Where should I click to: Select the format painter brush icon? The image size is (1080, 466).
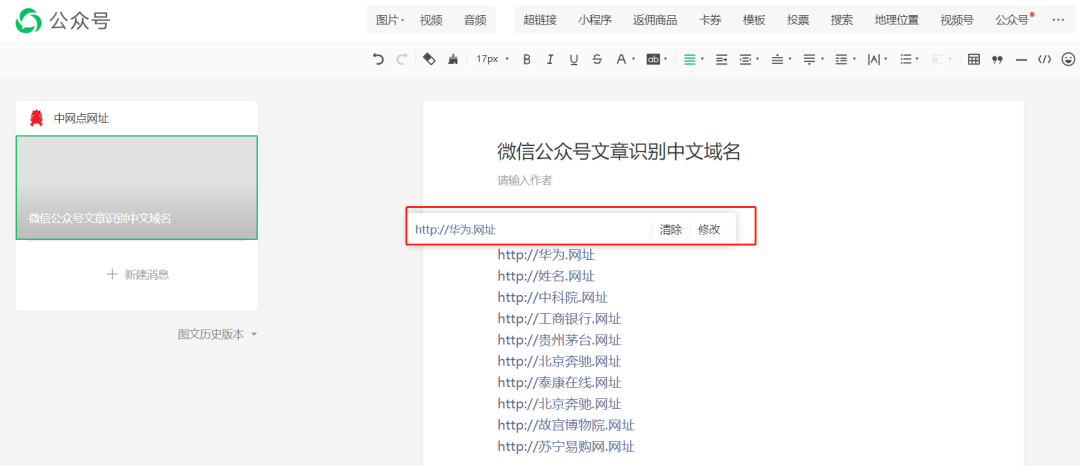coord(453,59)
